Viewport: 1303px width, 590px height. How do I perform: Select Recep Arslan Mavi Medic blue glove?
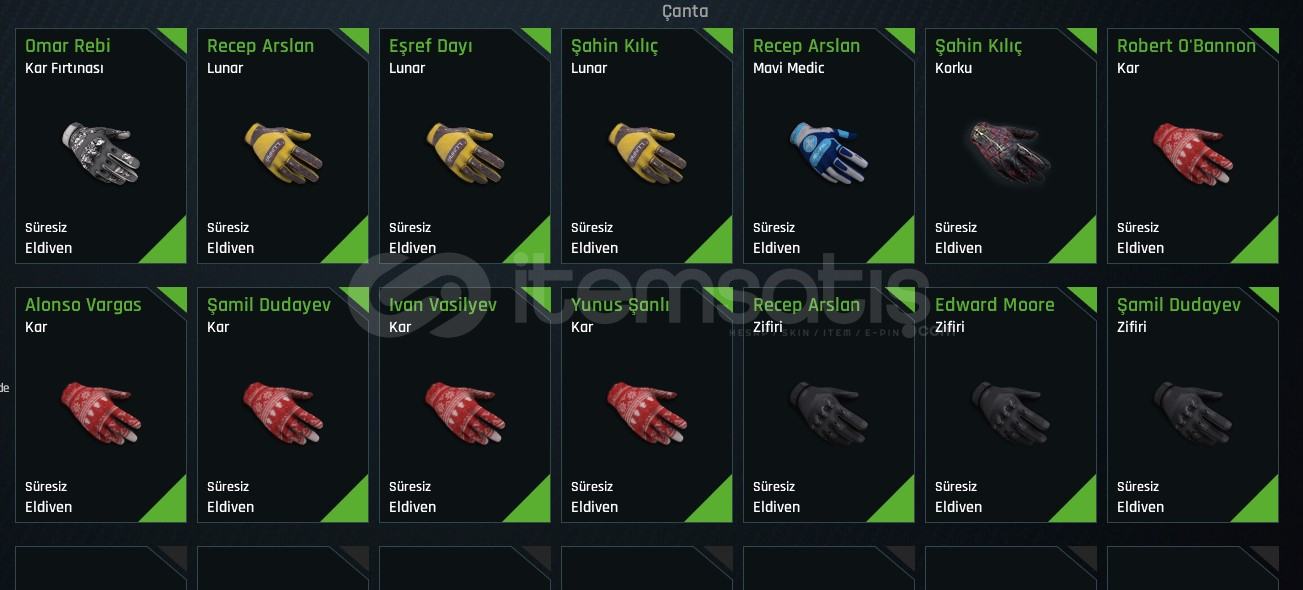(x=828, y=153)
